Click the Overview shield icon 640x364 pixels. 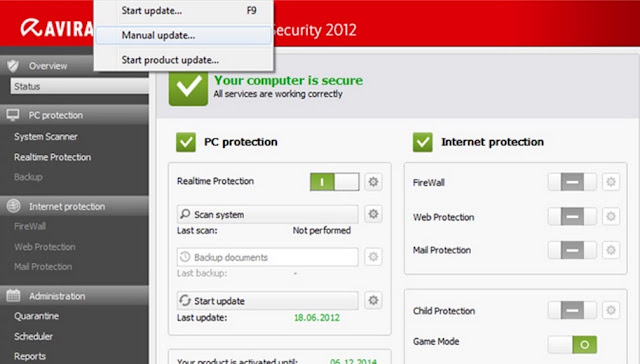(x=13, y=65)
